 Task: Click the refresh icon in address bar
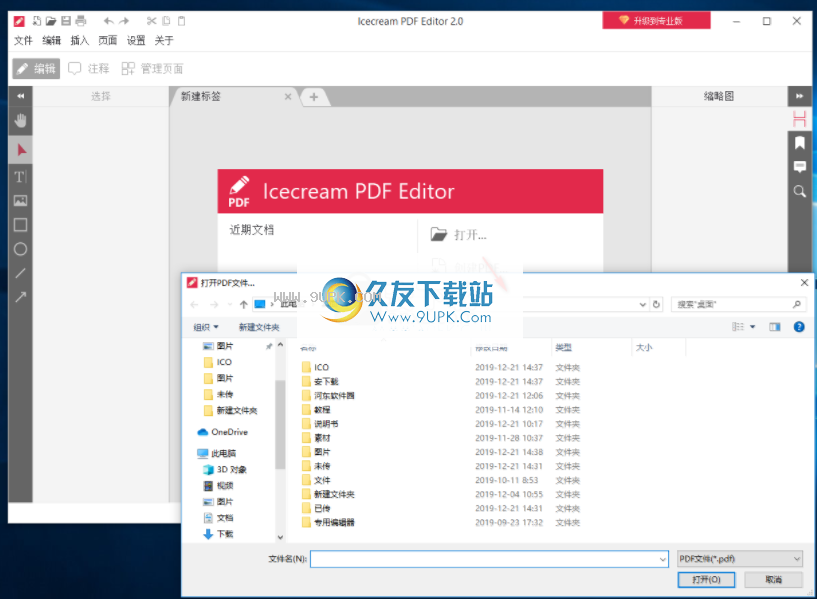click(x=657, y=304)
